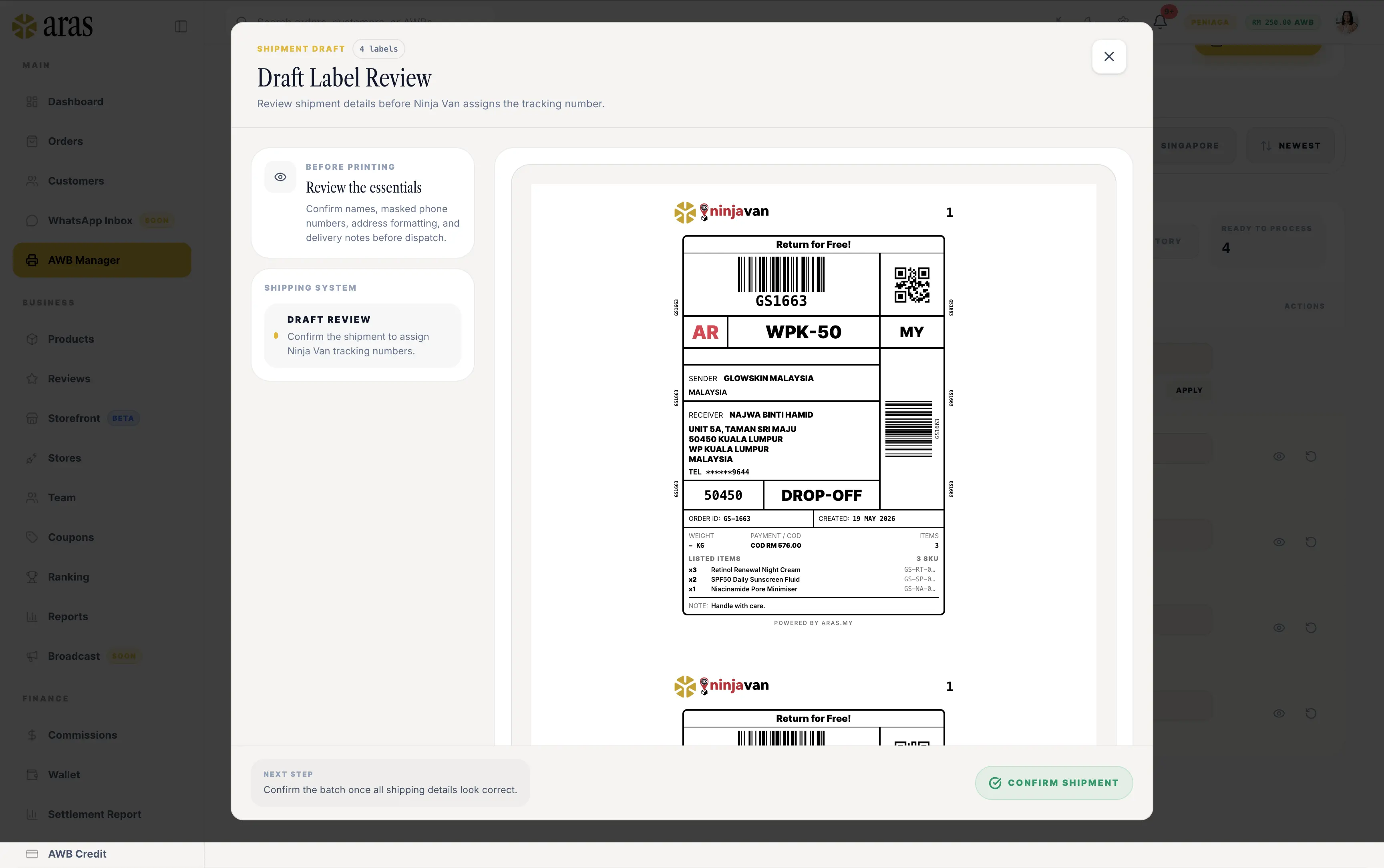The width and height of the screenshot is (1384, 868).
Task: Click the Team members icon
Action: (32, 498)
